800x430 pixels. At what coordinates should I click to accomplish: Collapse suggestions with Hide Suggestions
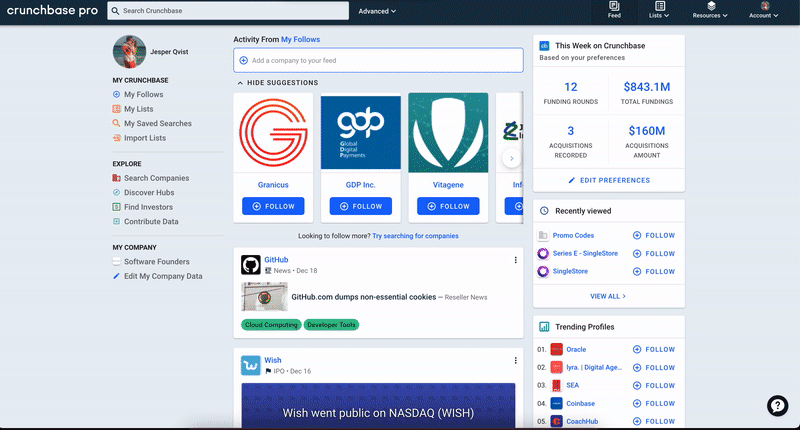coord(278,83)
